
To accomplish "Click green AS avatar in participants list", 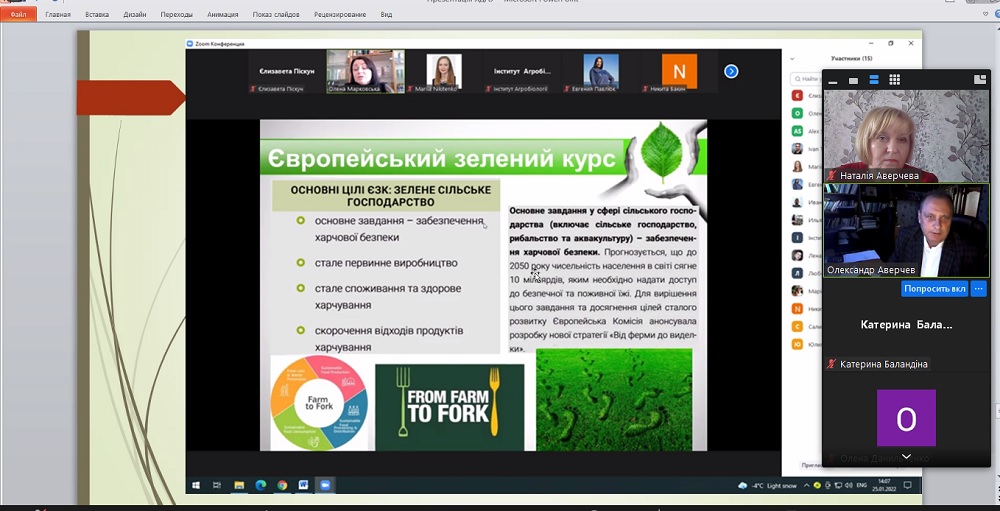I will [797, 131].
